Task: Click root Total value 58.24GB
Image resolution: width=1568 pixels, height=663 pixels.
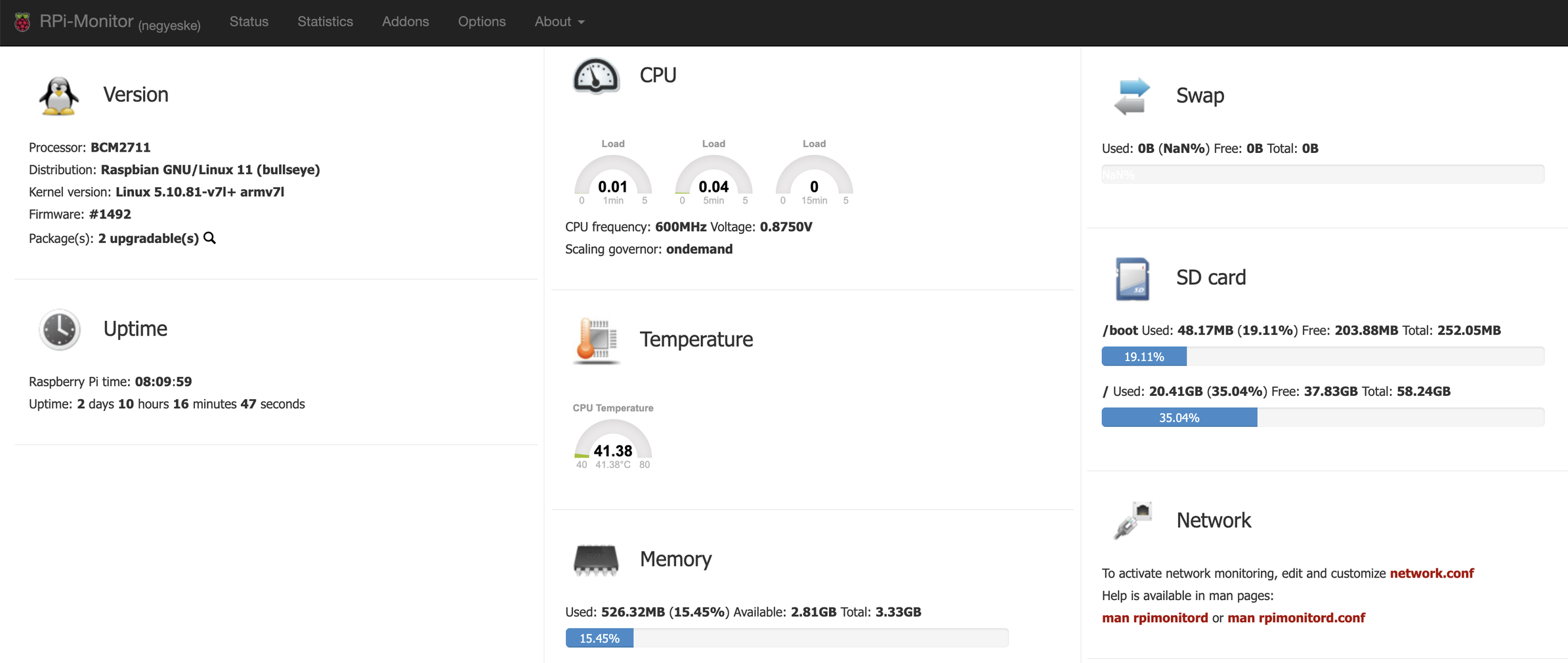Action: point(1423,392)
